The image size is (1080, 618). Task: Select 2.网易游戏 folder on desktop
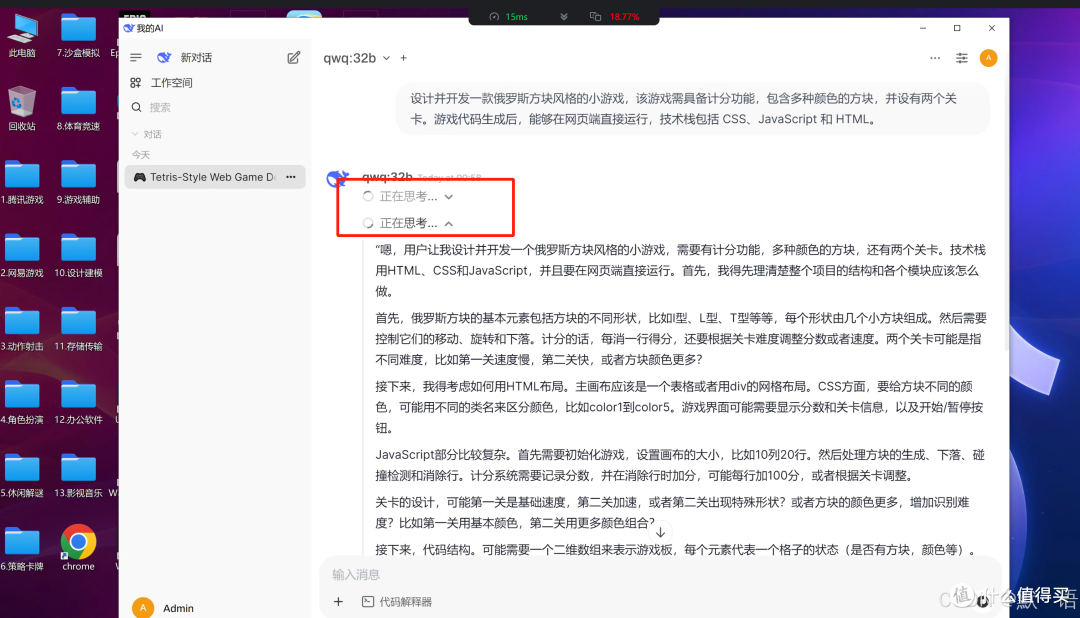coord(22,256)
